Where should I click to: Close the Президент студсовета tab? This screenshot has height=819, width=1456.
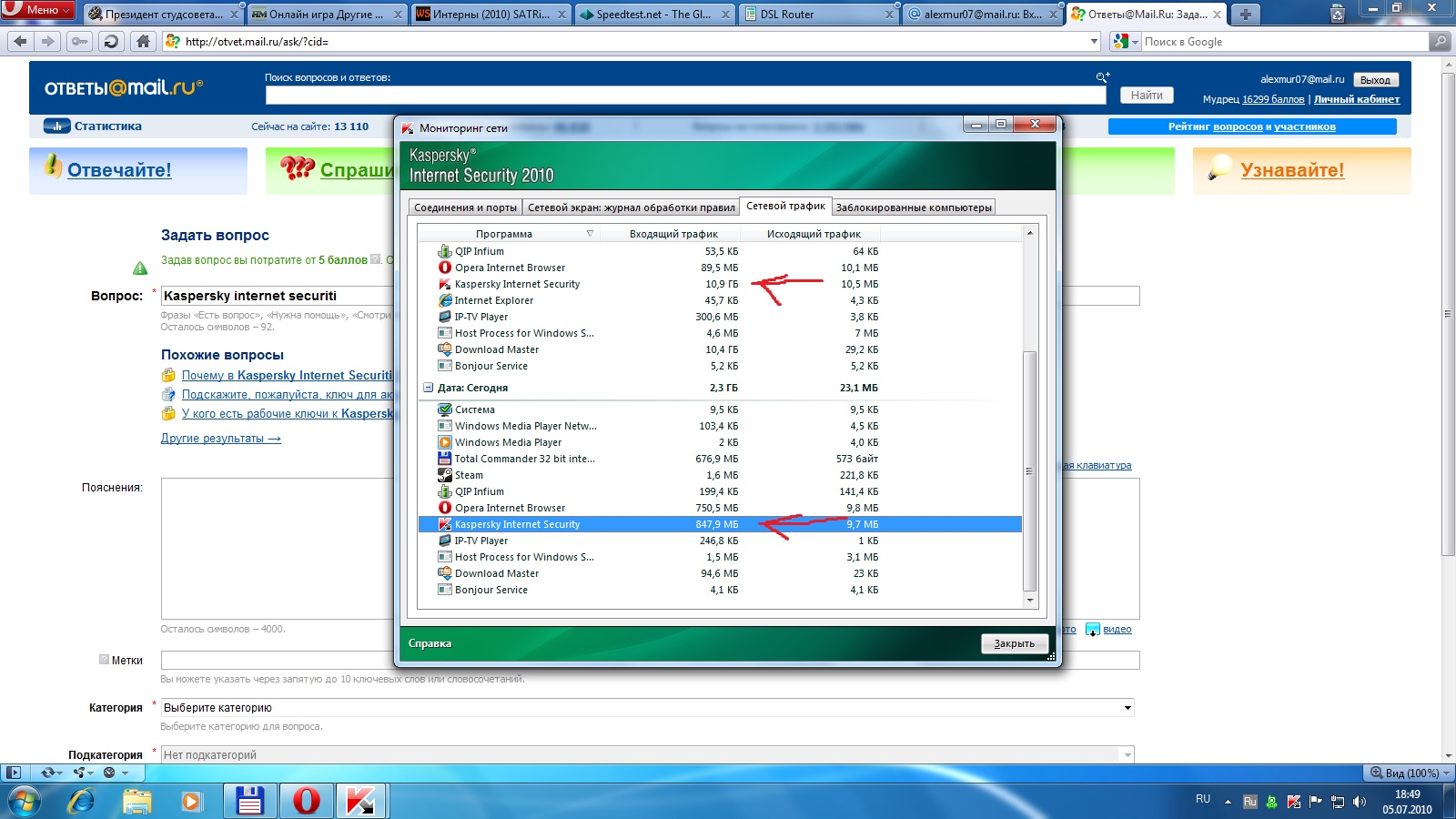(x=234, y=15)
